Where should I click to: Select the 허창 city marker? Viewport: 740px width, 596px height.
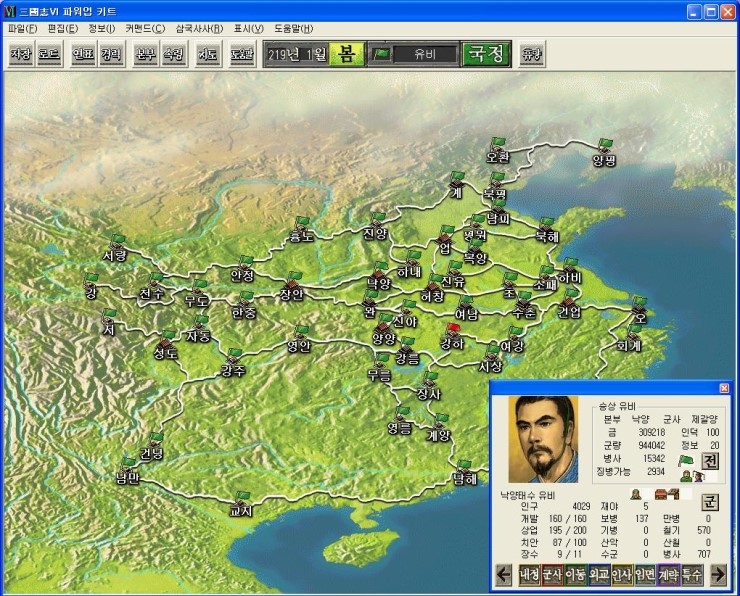(x=432, y=290)
